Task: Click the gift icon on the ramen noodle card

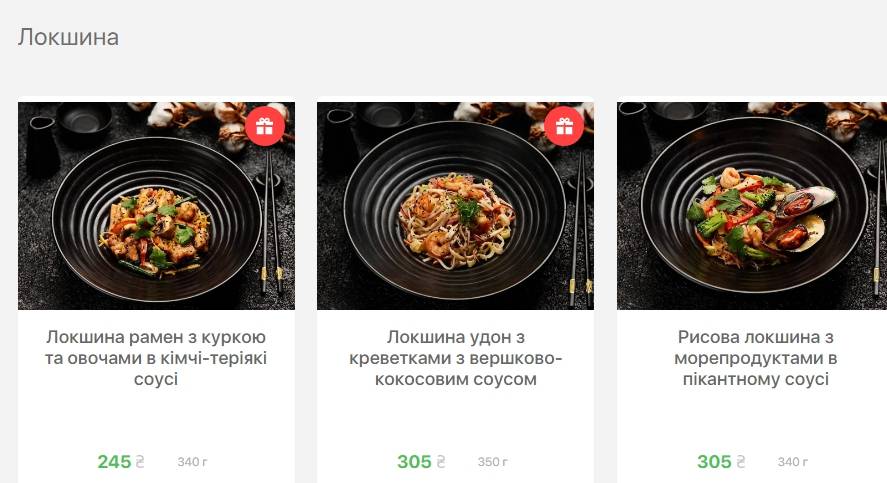Action: (265, 126)
